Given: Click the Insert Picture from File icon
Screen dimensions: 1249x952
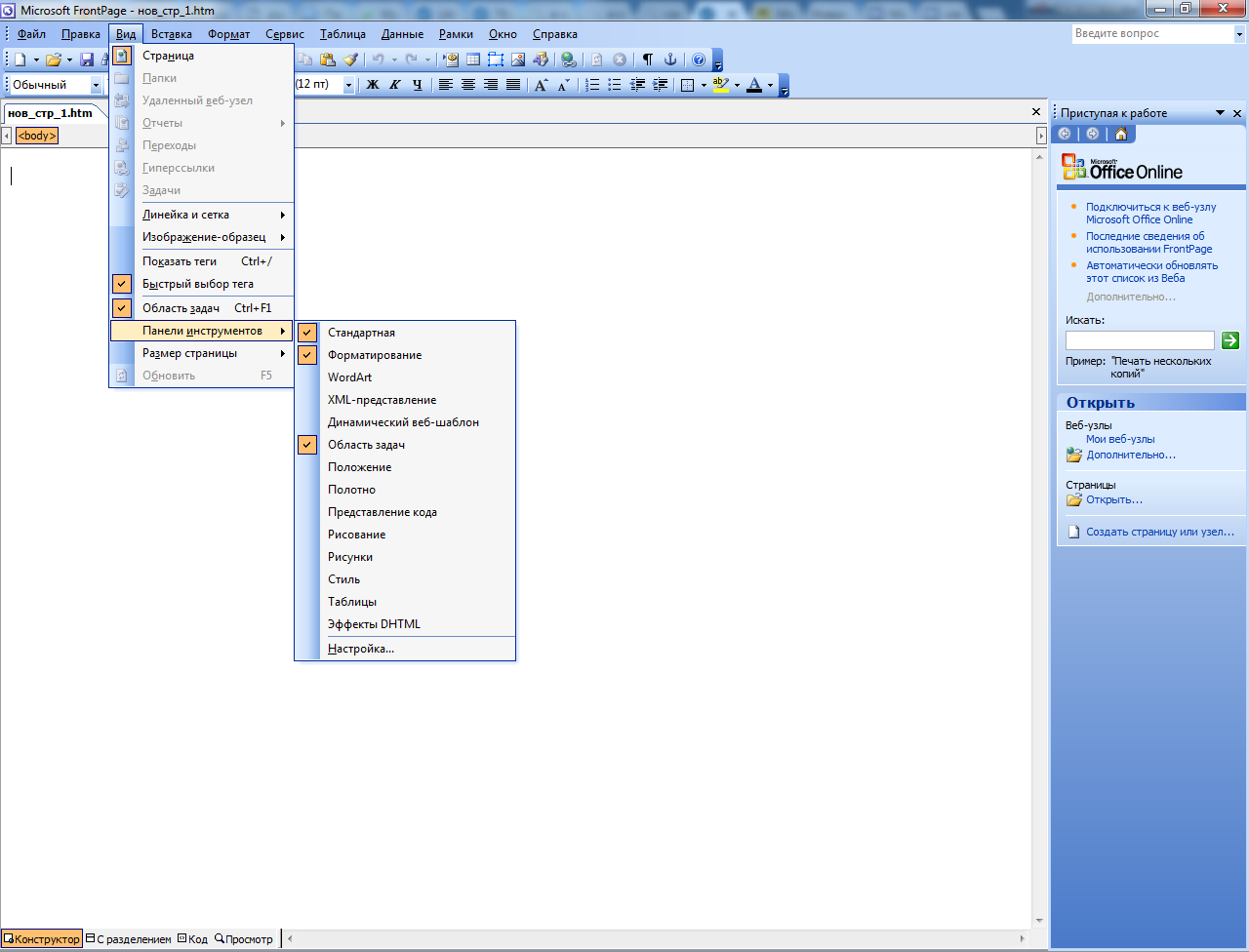Looking at the screenshot, I should coord(518,59).
